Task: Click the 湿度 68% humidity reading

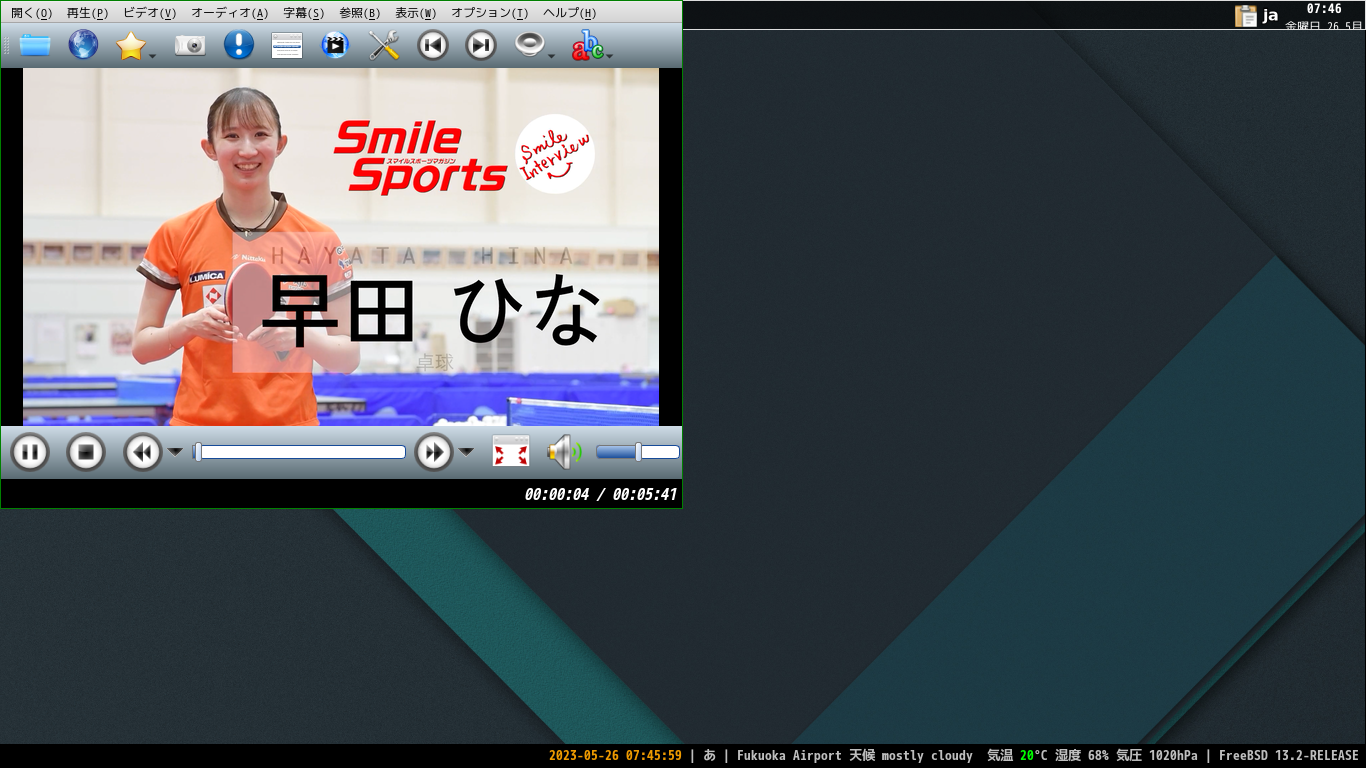Action: pyautogui.click(x=1082, y=756)
